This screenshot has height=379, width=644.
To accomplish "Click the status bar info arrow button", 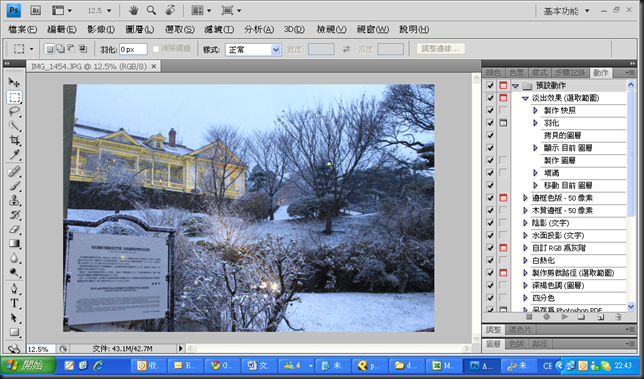I will (x=180, y=349).
